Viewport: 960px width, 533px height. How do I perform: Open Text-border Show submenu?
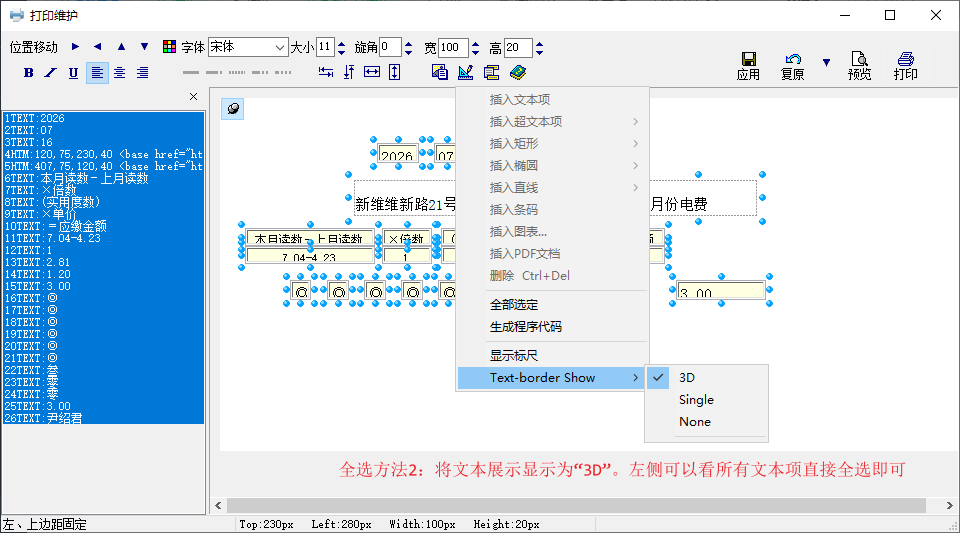[552, 378]
